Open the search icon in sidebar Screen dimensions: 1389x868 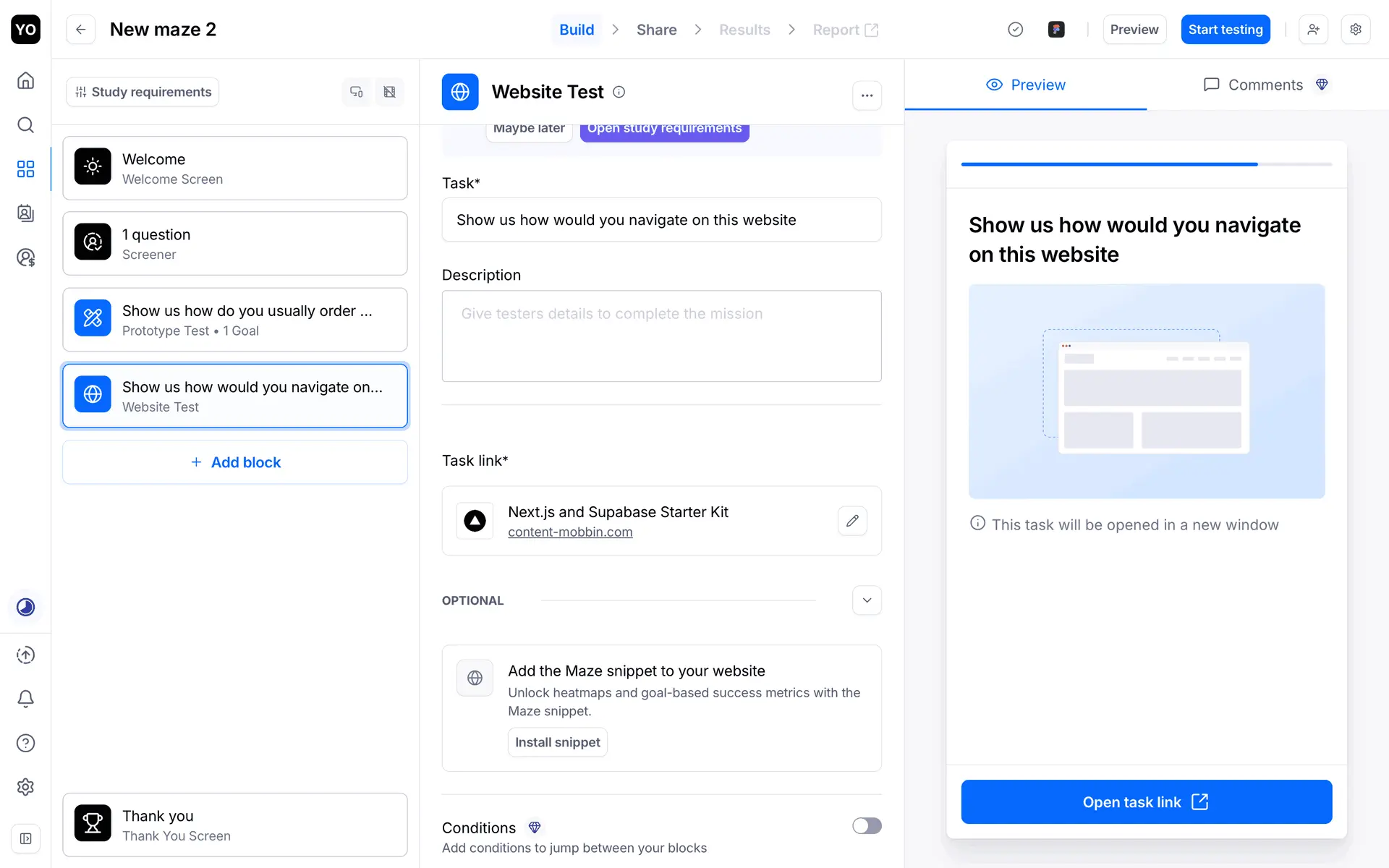click(x=25, y=124)
